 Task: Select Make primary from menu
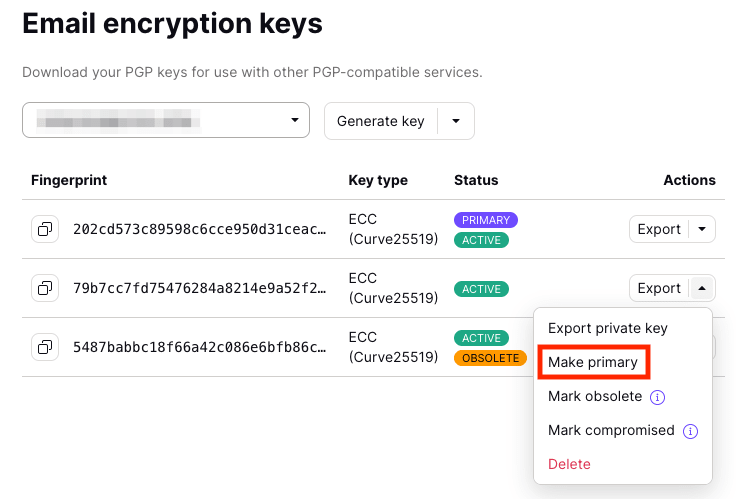pos(593,362)
